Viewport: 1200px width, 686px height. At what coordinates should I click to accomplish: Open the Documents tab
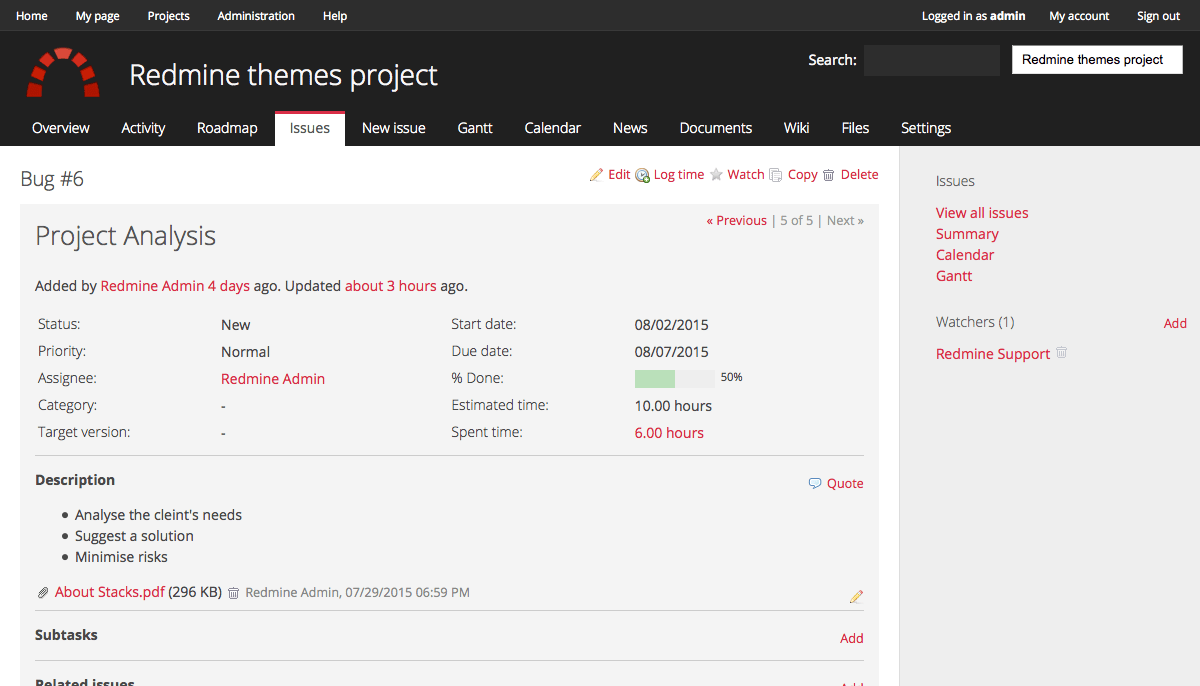716,128
